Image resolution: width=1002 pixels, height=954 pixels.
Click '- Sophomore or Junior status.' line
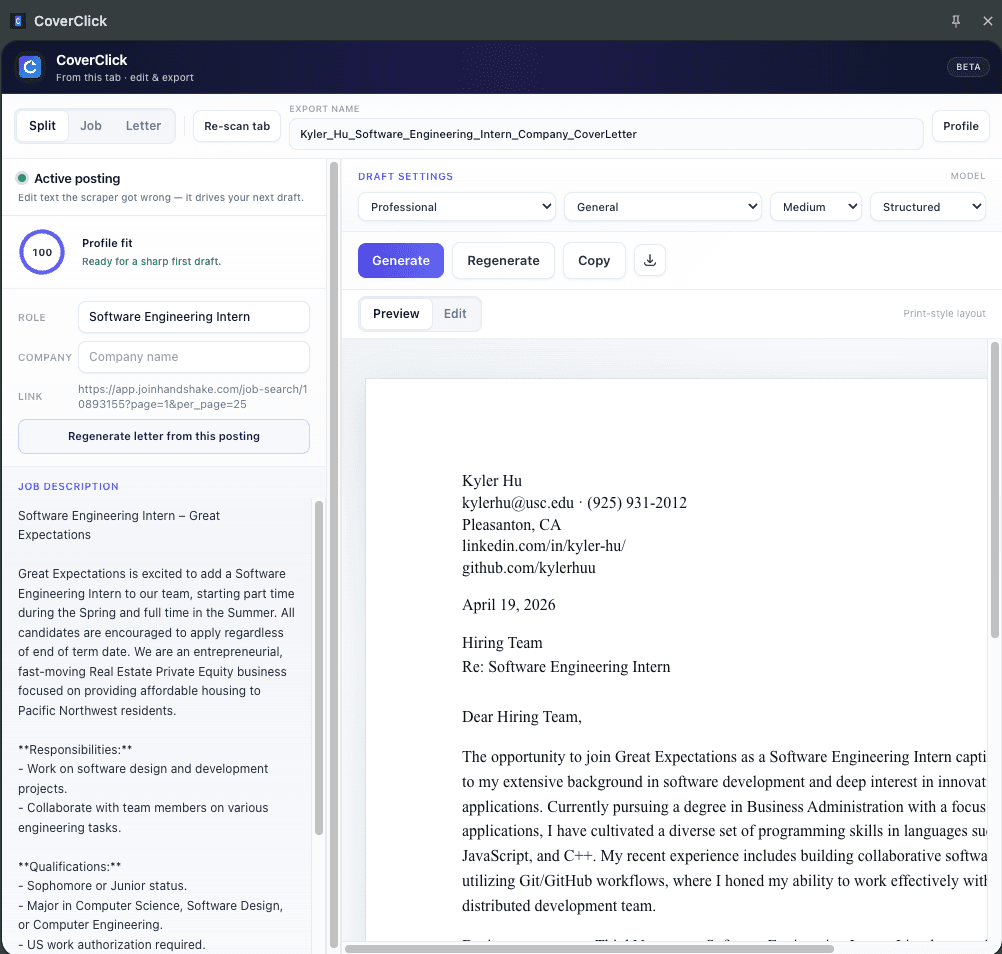click(102, 886)
